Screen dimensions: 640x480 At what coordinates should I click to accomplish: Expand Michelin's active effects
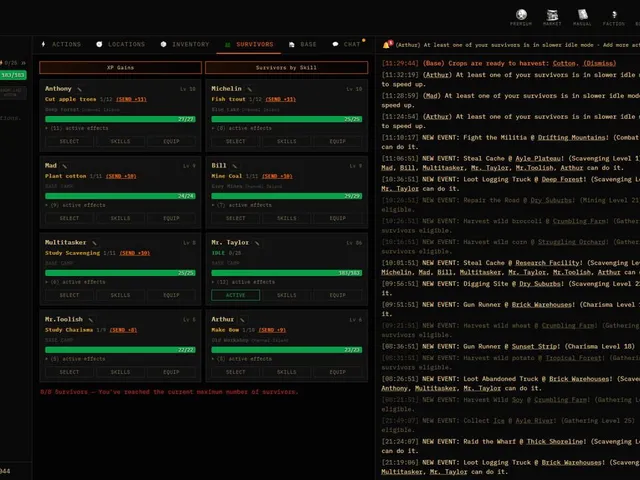[x=242, y=128]
